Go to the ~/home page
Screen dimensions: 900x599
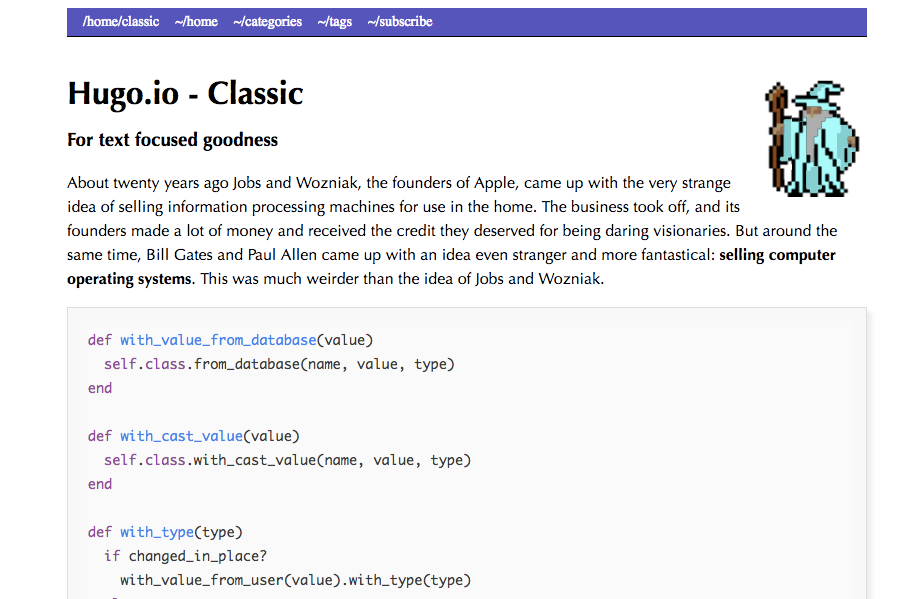click(x=196, y=21)
